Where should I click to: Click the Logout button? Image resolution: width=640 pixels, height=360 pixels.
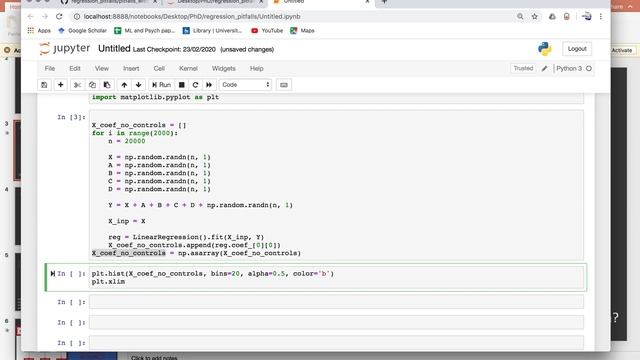pyautogui.click(x=577, y=49)
